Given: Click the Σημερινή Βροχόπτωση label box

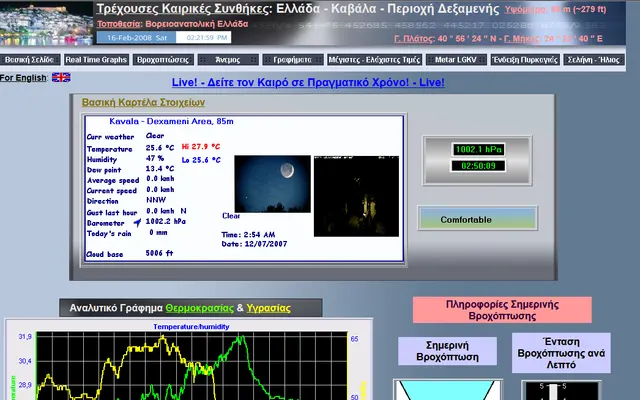Looking at the screenshot, I should (447, 351).
